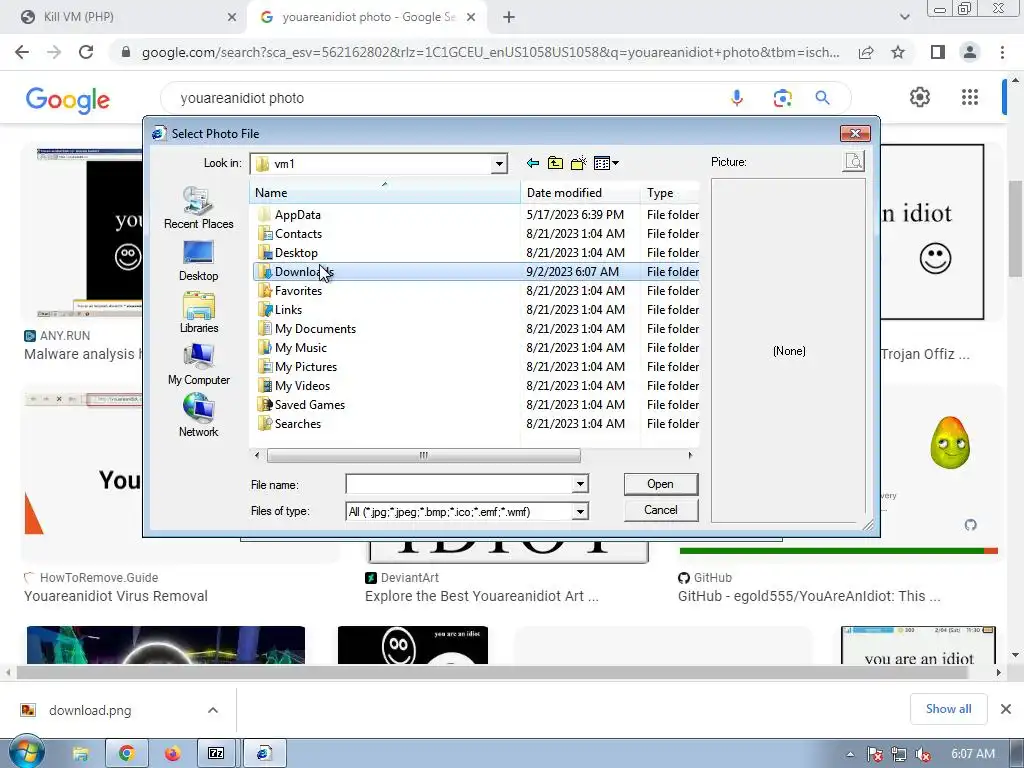Search by image with Google Lens icon
This screenshot has height=768, width=1024.
click(x=782, y=98)
